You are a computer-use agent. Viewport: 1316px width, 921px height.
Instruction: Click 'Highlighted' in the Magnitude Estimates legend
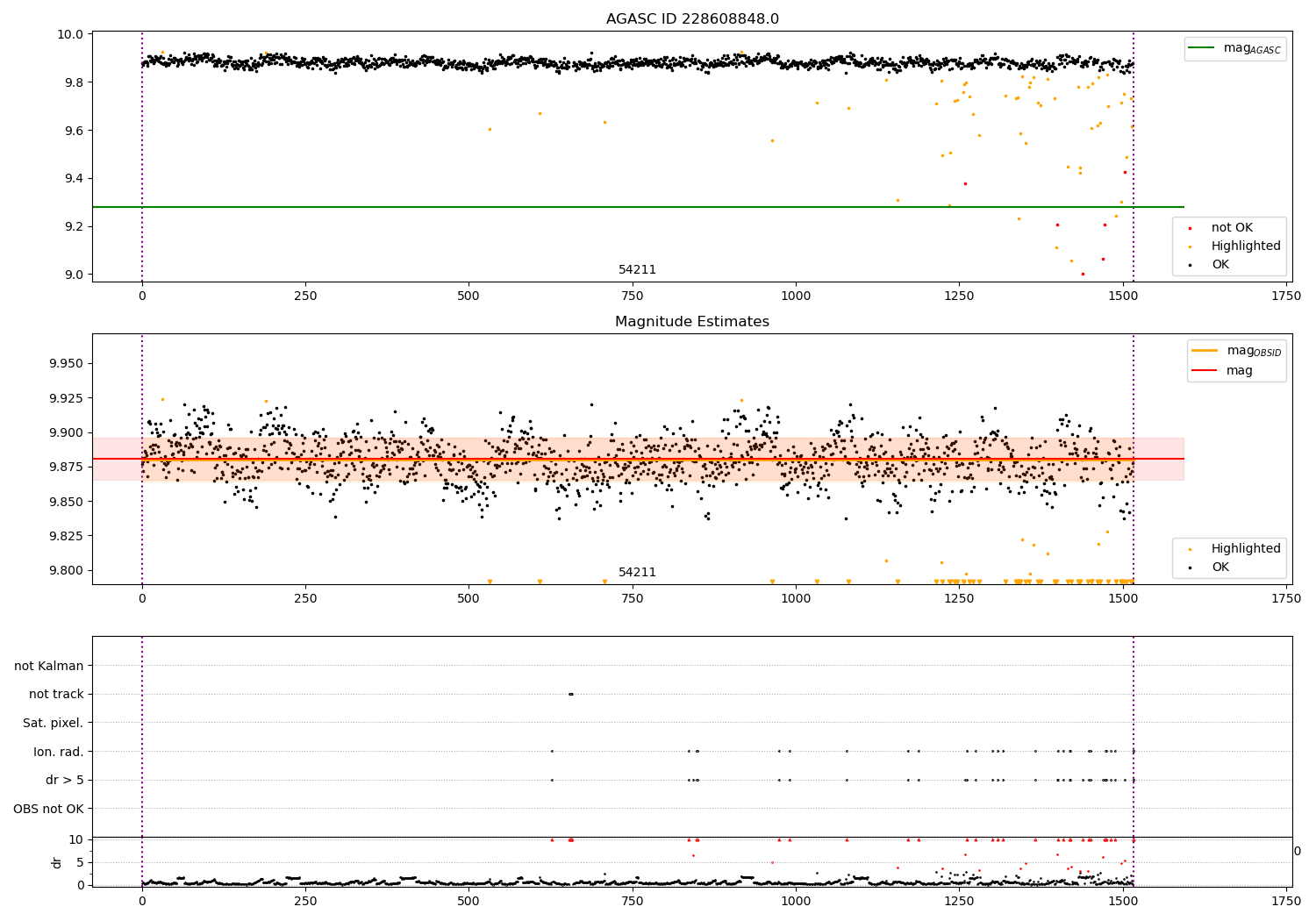click(1246, 549)
